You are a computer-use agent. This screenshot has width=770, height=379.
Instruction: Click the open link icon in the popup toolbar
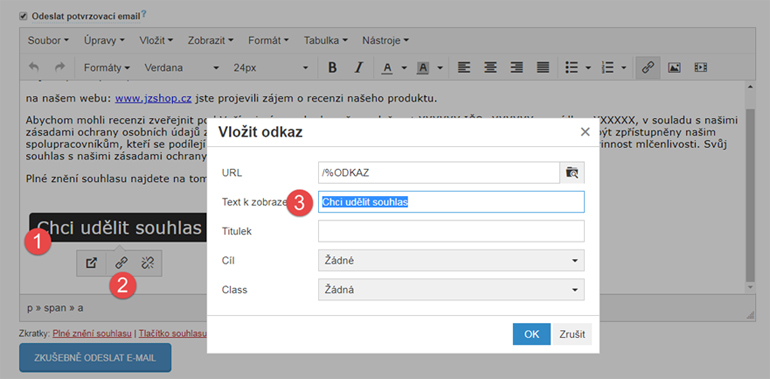coord(91,263)
